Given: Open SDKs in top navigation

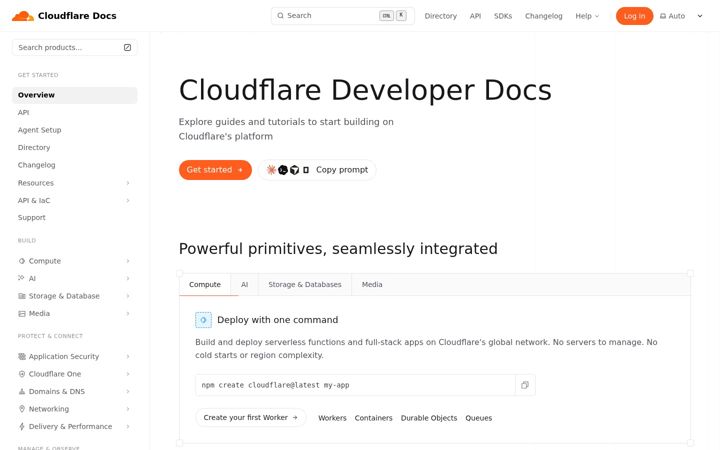Looking at the screenshot, I should pos(503,16).
